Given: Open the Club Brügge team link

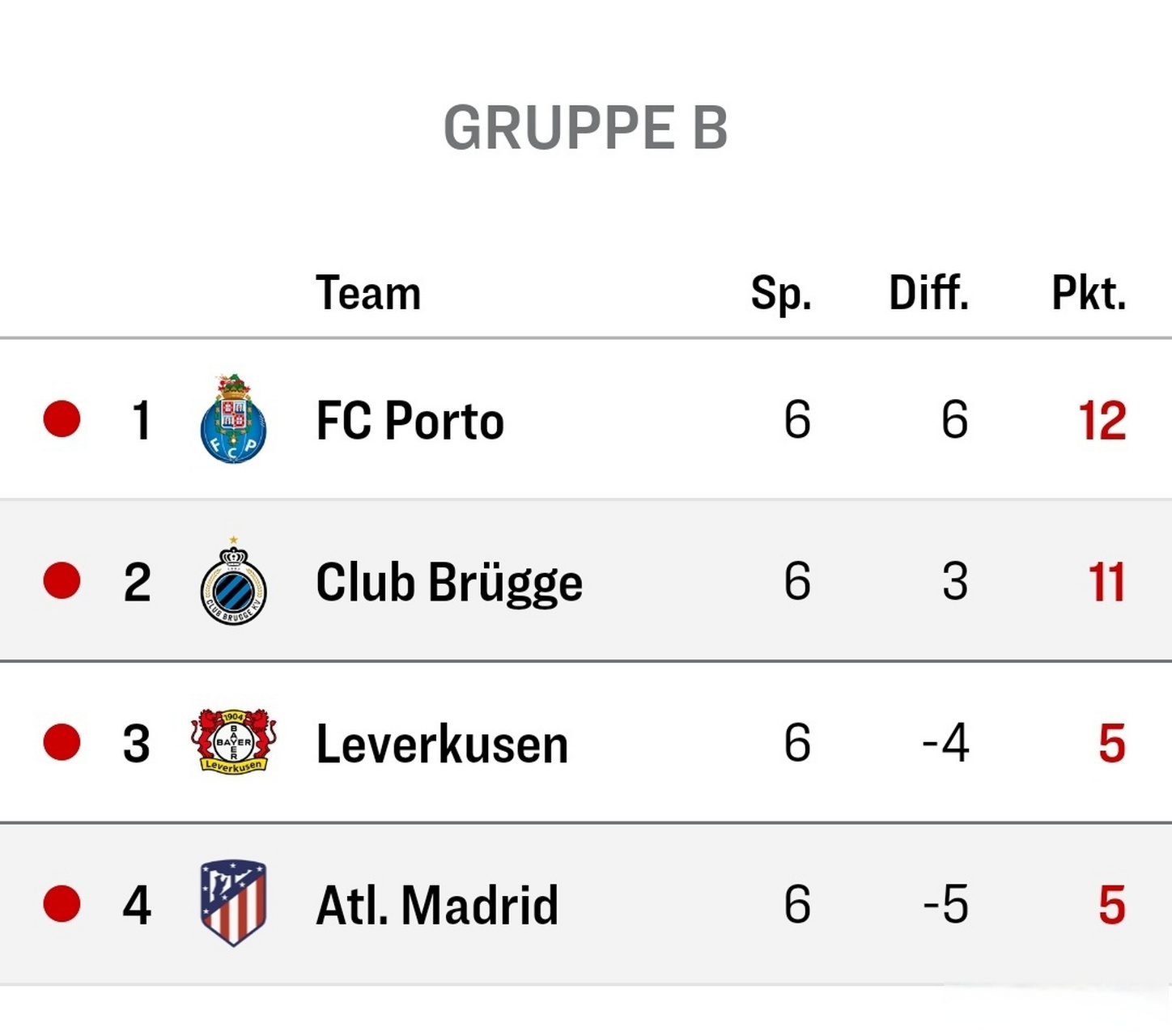Looking at the screenshot, I should coord(448,583).
